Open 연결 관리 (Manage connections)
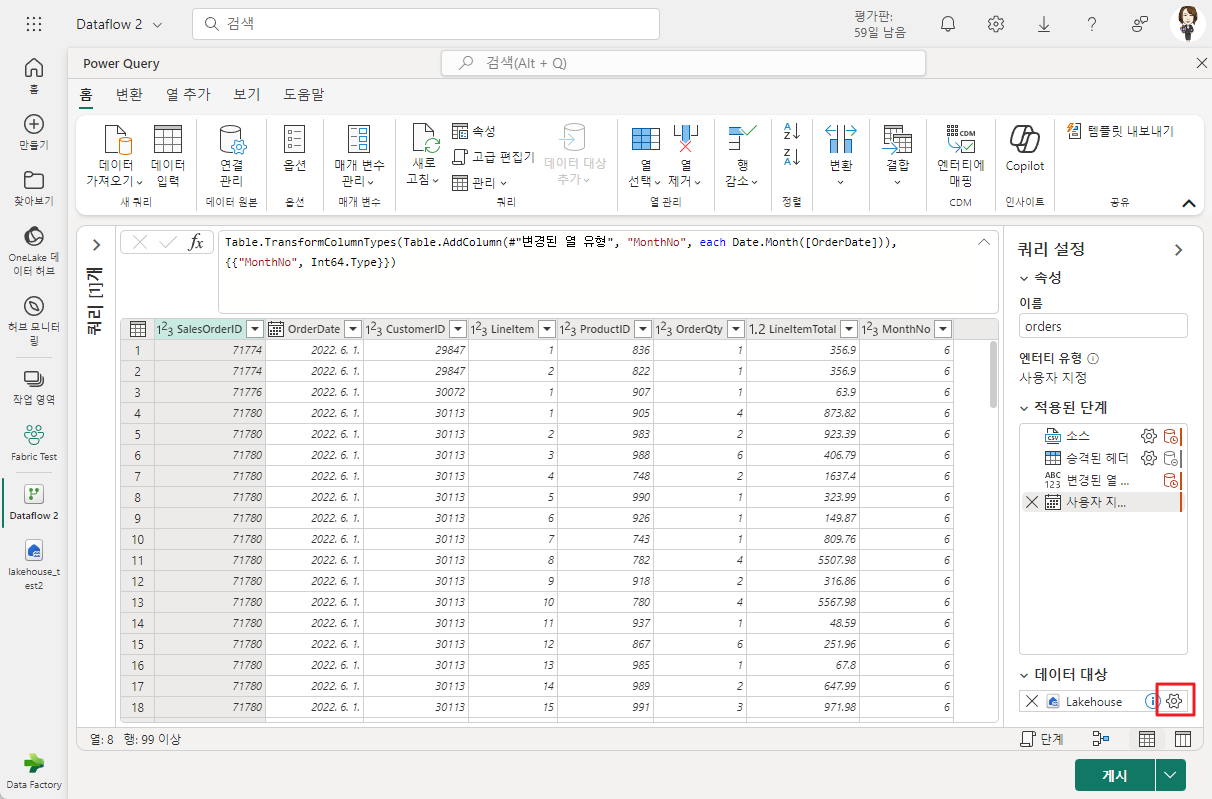 click(x=232, y=157)
